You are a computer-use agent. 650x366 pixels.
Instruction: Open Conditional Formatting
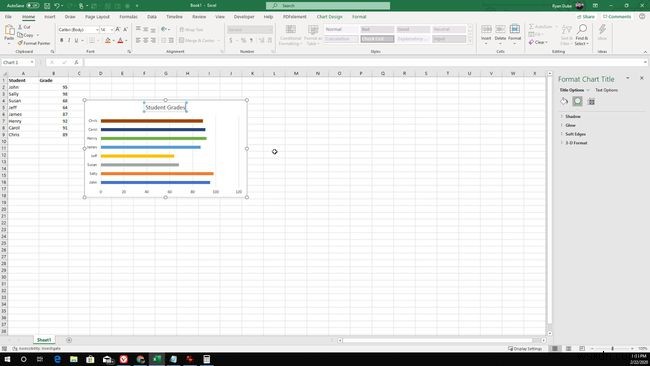pyautogui.click(x=290, y=35)
